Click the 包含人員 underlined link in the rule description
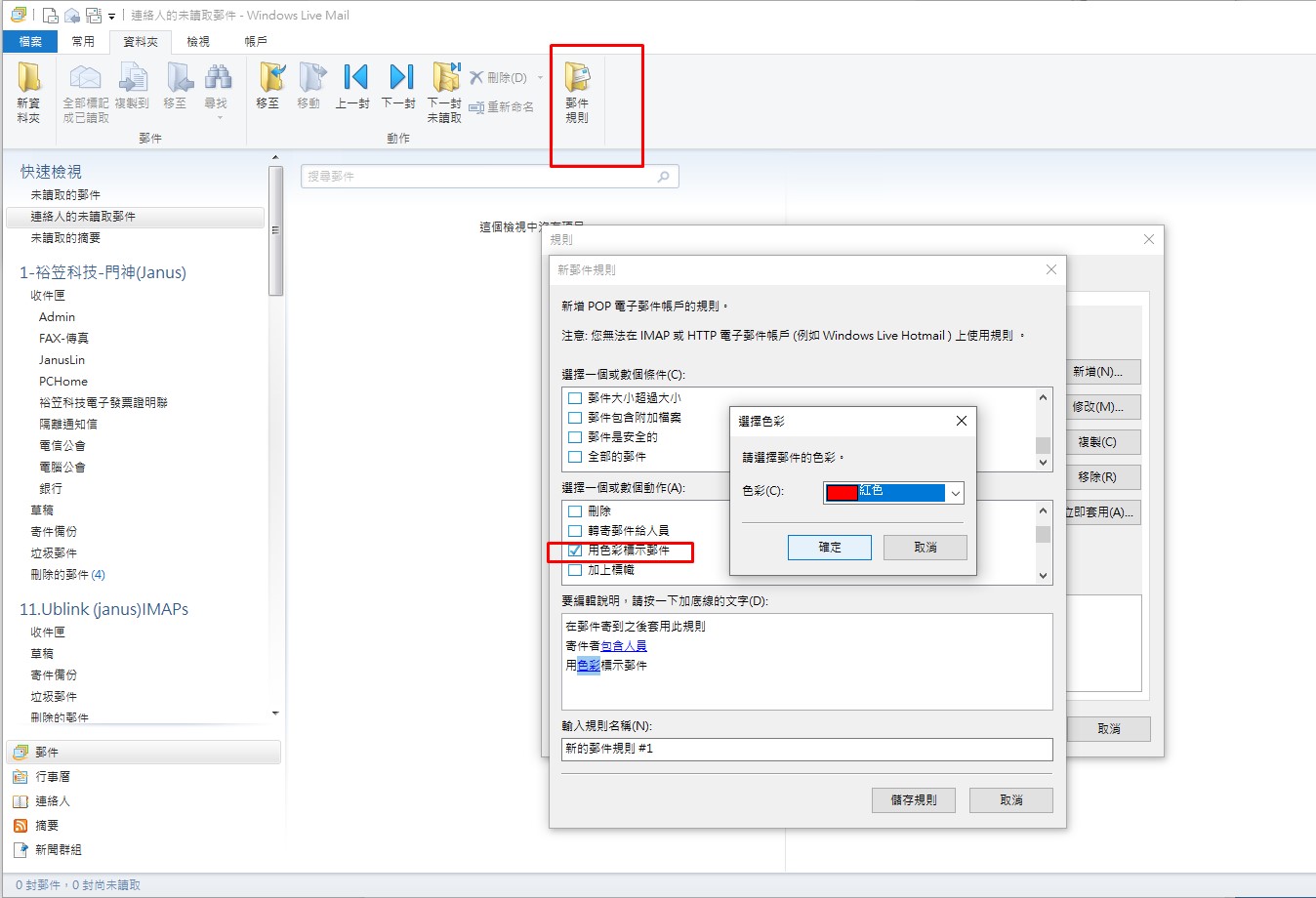The image size is (1316, 898). coord(624,646)
